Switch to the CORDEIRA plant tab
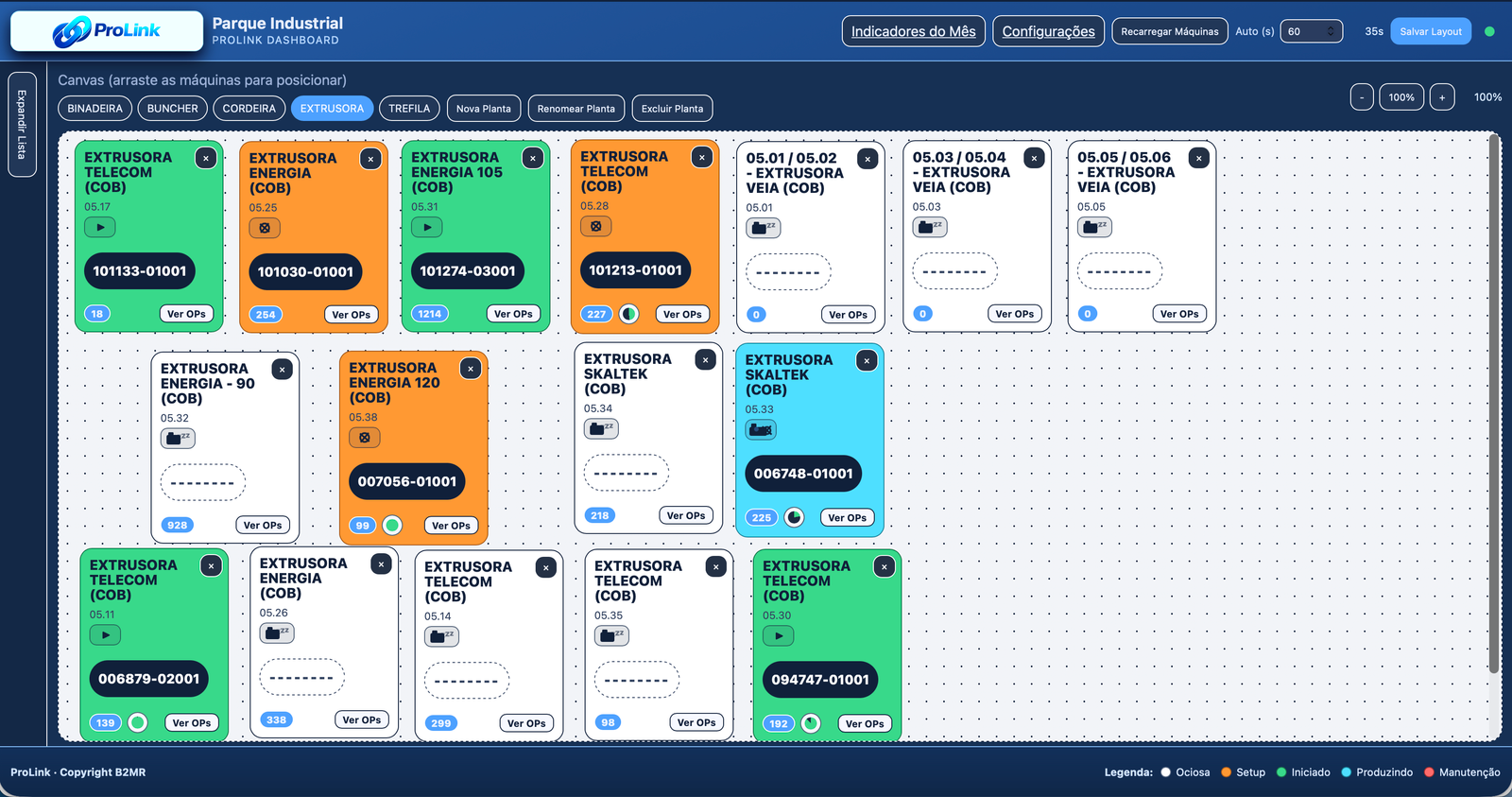 pos(249,109)
